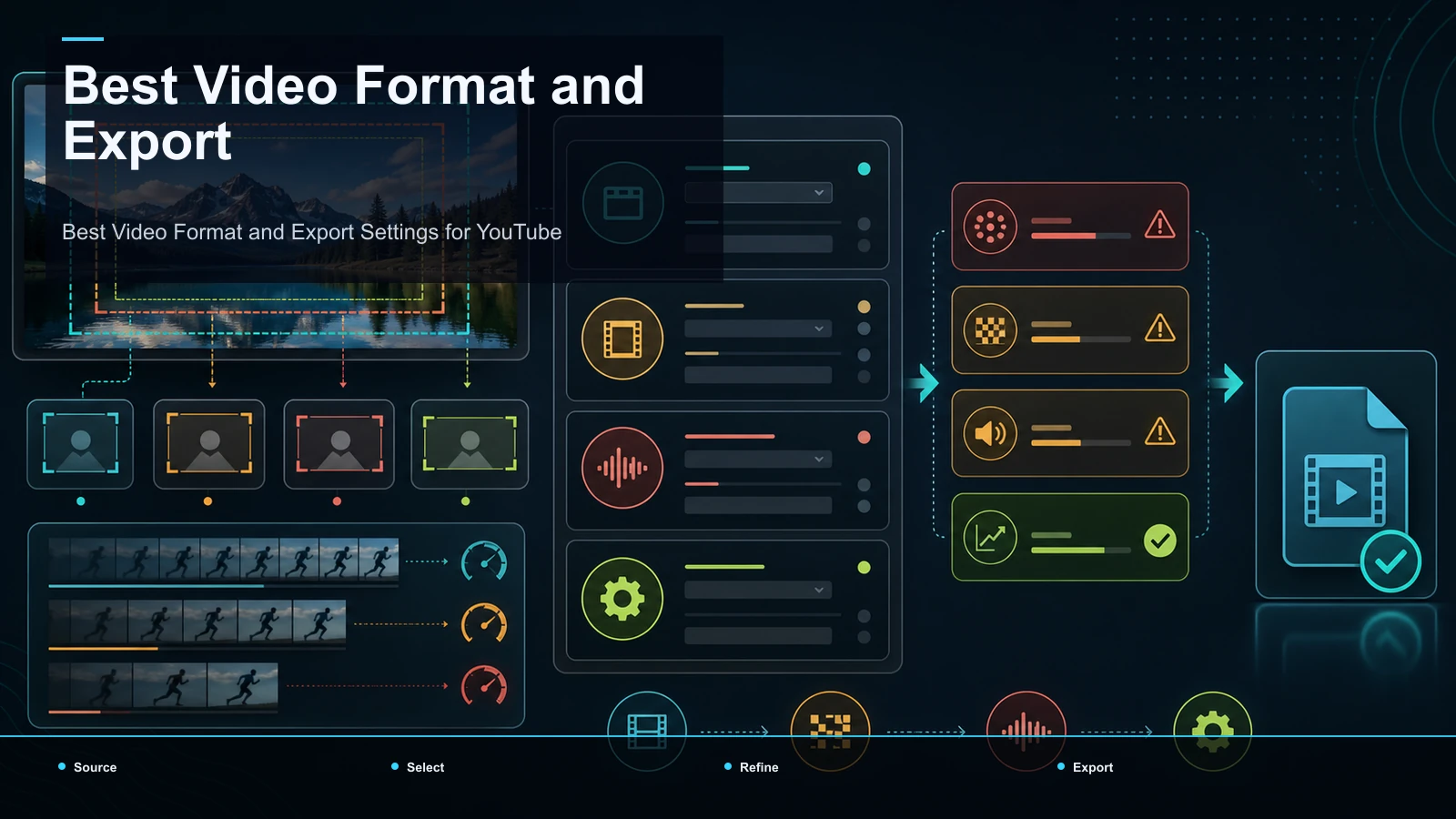Click the red-underlined runner frame strip
Image resolution: width=1456 pixels, height=819 pixels.
tap(163, 685)
